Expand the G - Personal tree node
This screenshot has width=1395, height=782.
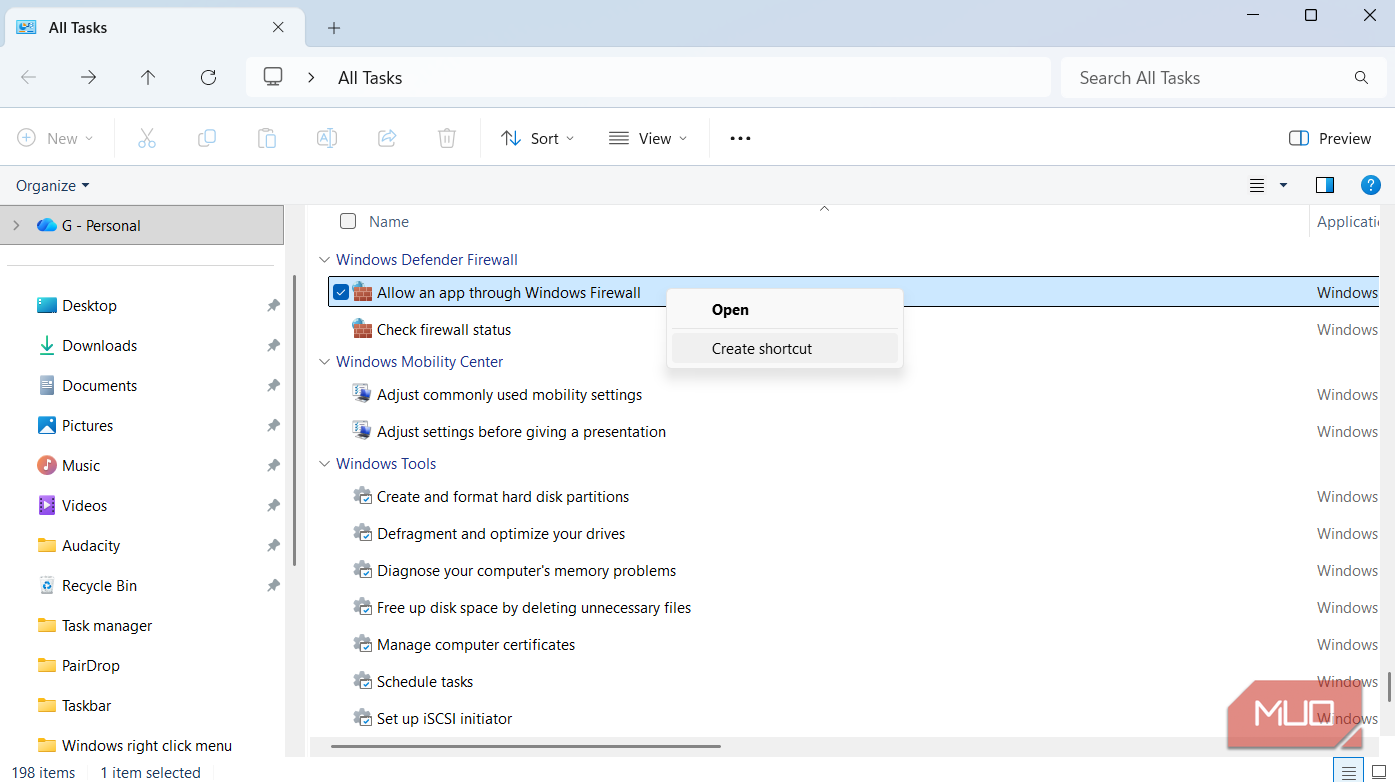tap(16, 225)
